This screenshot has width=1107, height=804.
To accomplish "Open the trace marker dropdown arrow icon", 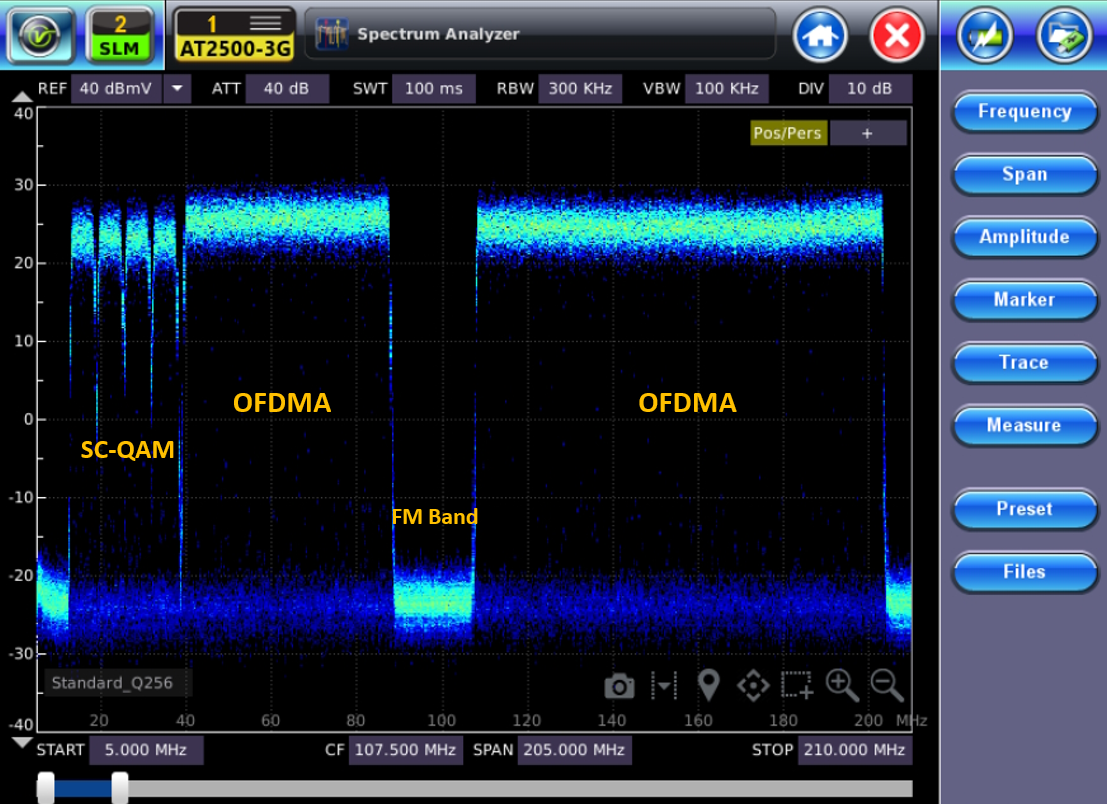I will tap(663, 687).
